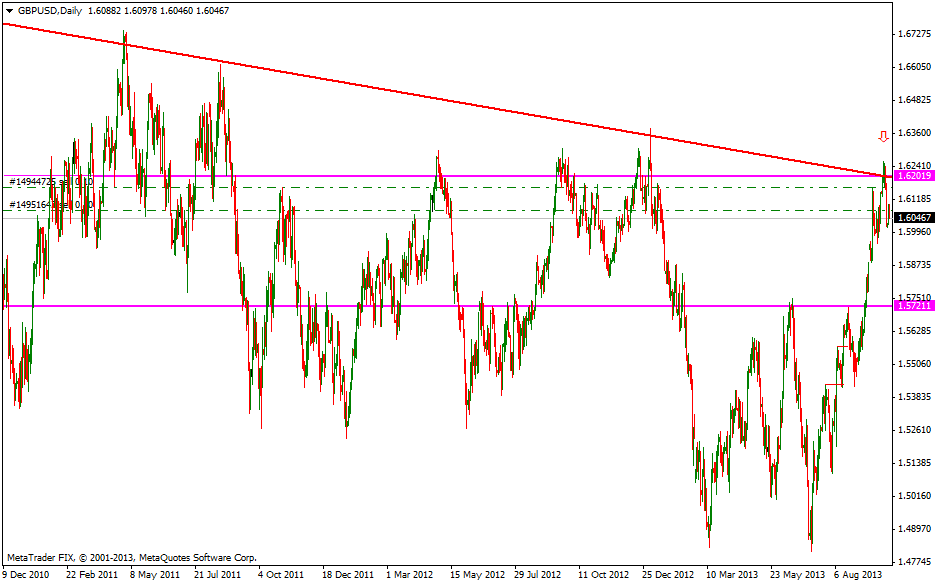Image resolution: width=935 pixels, height=583 pixels.
Task: Select sell order #14951642 label
Action: pyautogui.click(x=50, y=205)
